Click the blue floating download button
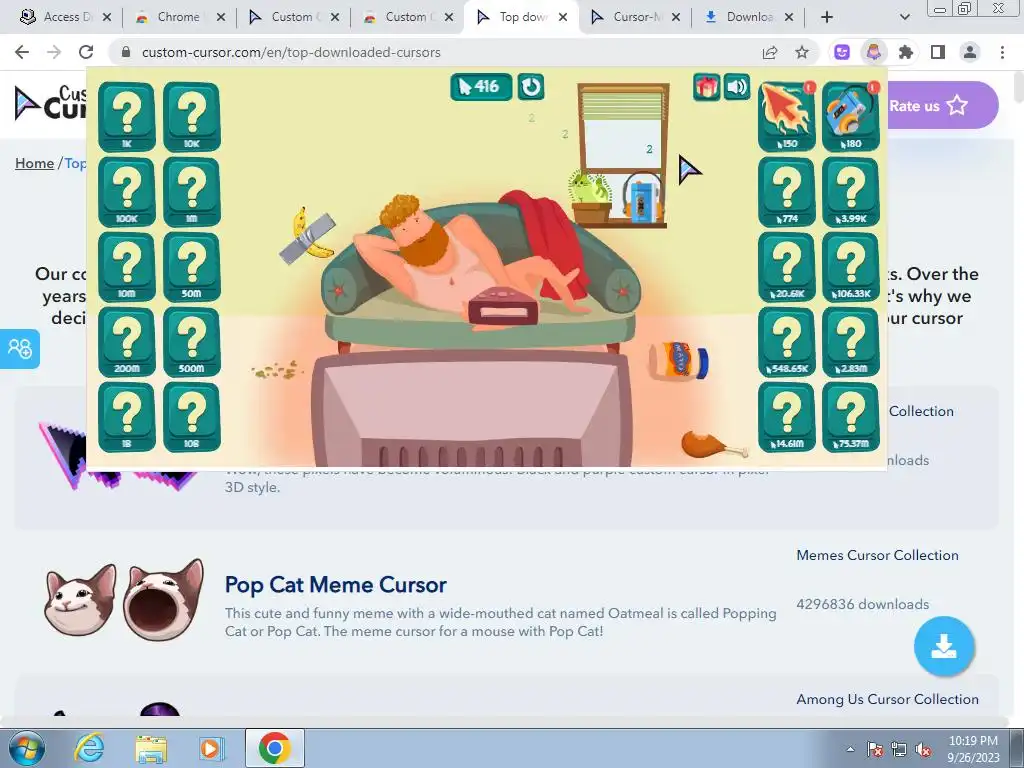Viewport: 1024px width, 768px height. (x=944, y=647)
